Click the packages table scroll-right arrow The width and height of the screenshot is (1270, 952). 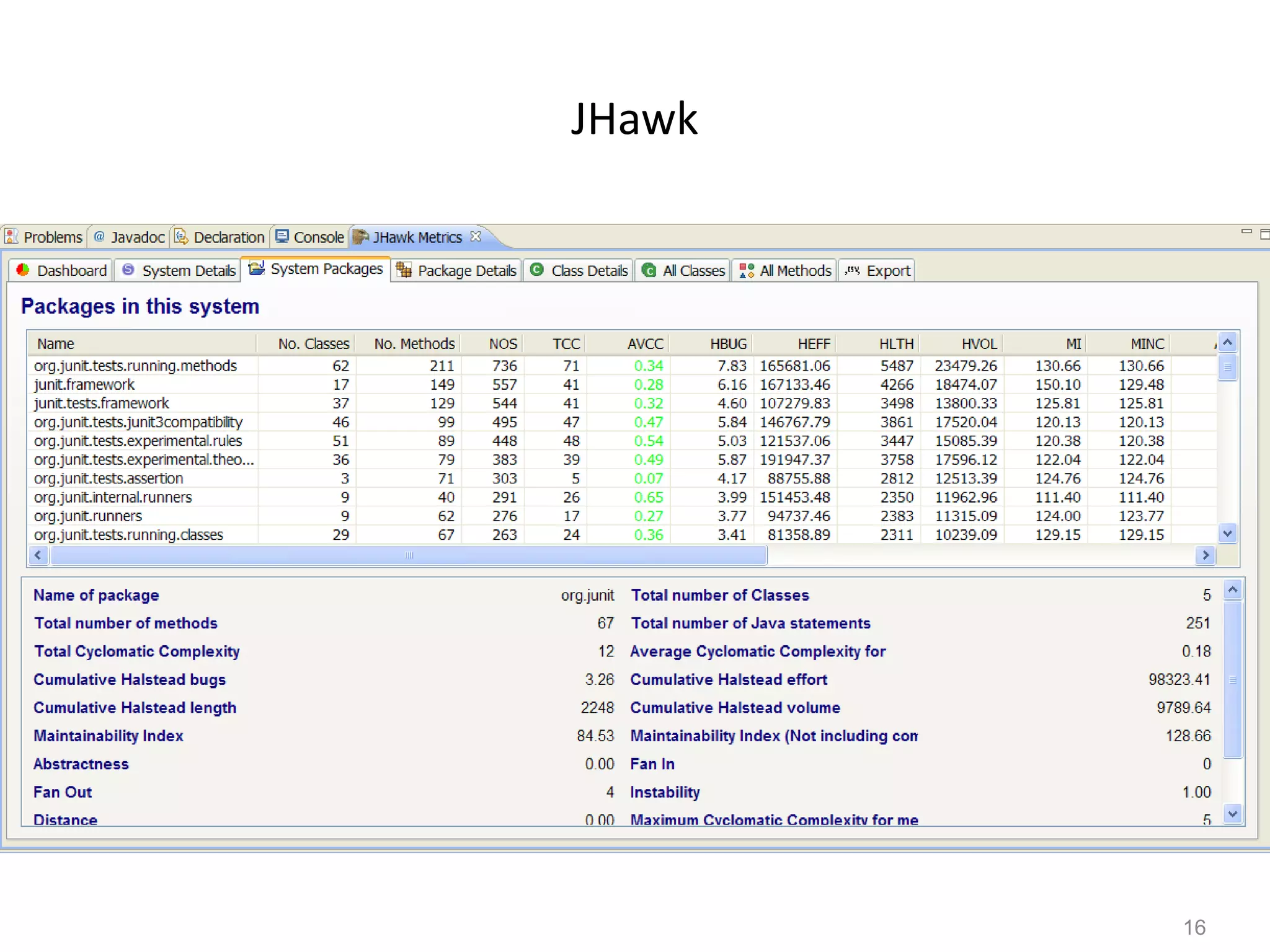point(1206,555)
